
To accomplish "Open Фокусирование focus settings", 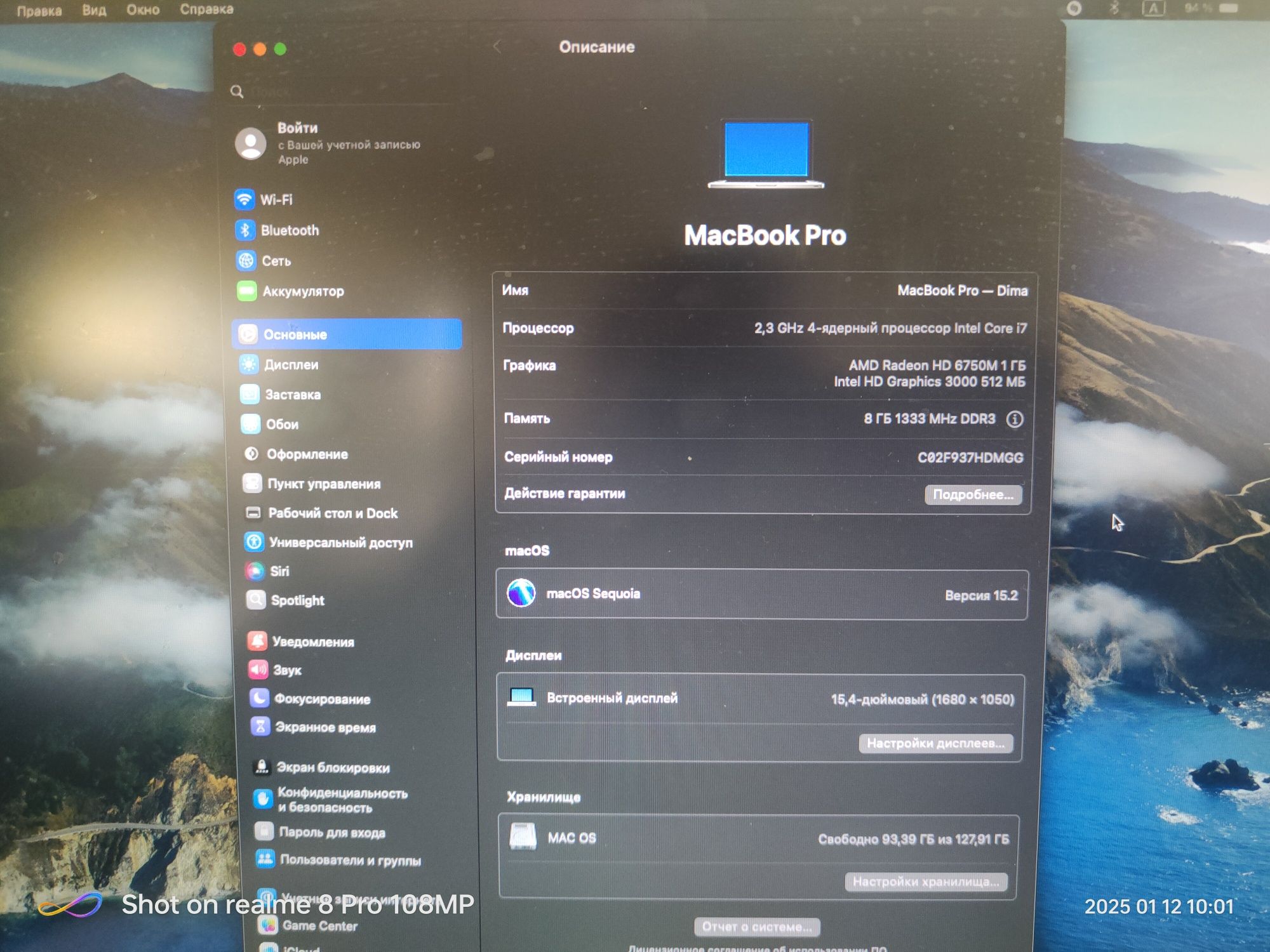I will coord(310,699).
